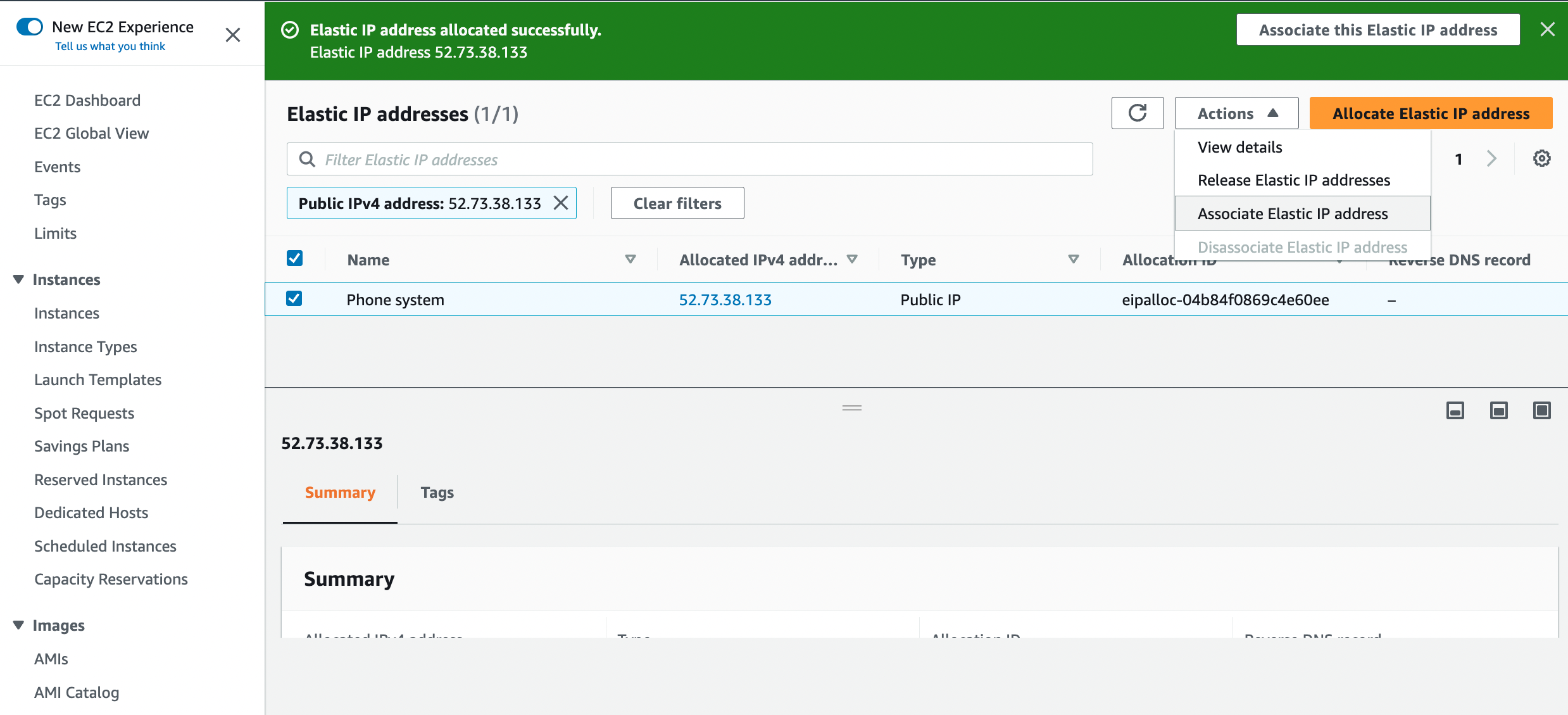Close the New EC2 Experience notice
Viewport: 1568px width, 715px height.
coord(232,35)
